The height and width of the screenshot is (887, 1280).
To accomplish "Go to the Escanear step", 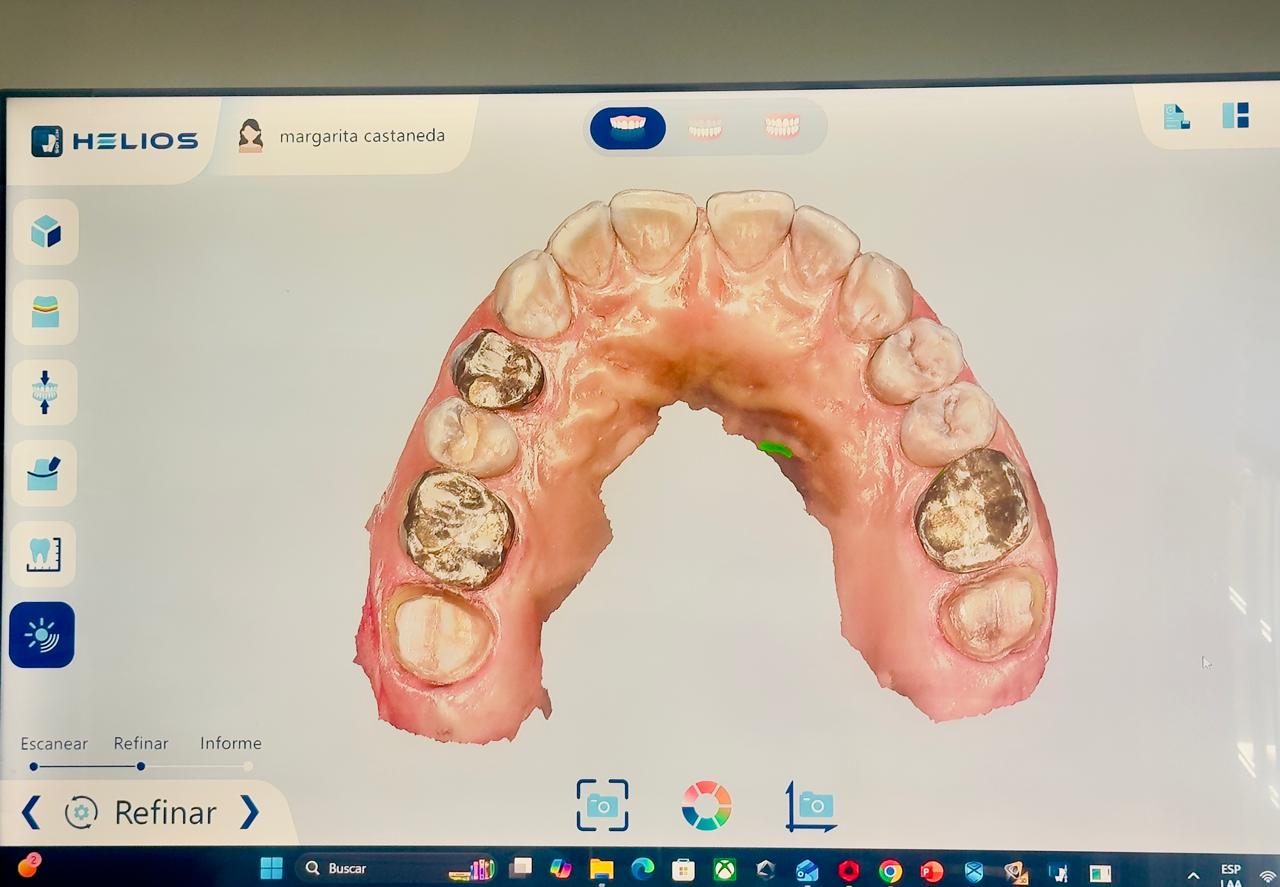I will (54, 743).
